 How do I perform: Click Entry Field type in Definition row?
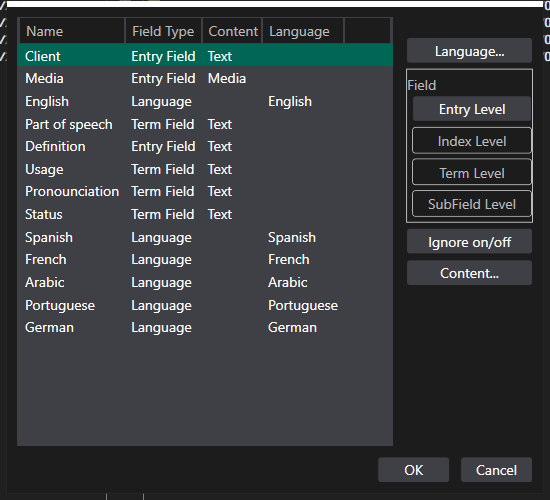(x=163, y=147)
